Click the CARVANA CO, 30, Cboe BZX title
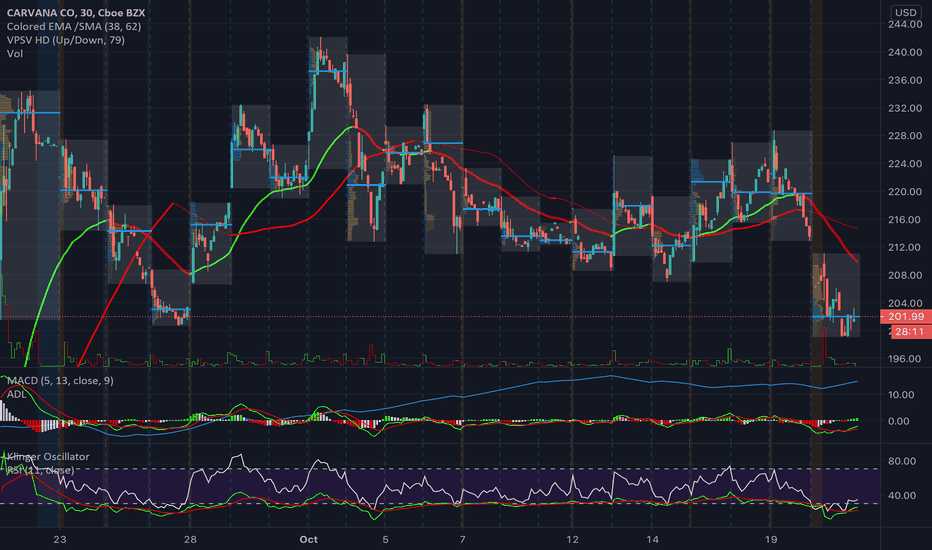Image resolution: width=932 pixels, height=550 pixels. pos(75,12)
